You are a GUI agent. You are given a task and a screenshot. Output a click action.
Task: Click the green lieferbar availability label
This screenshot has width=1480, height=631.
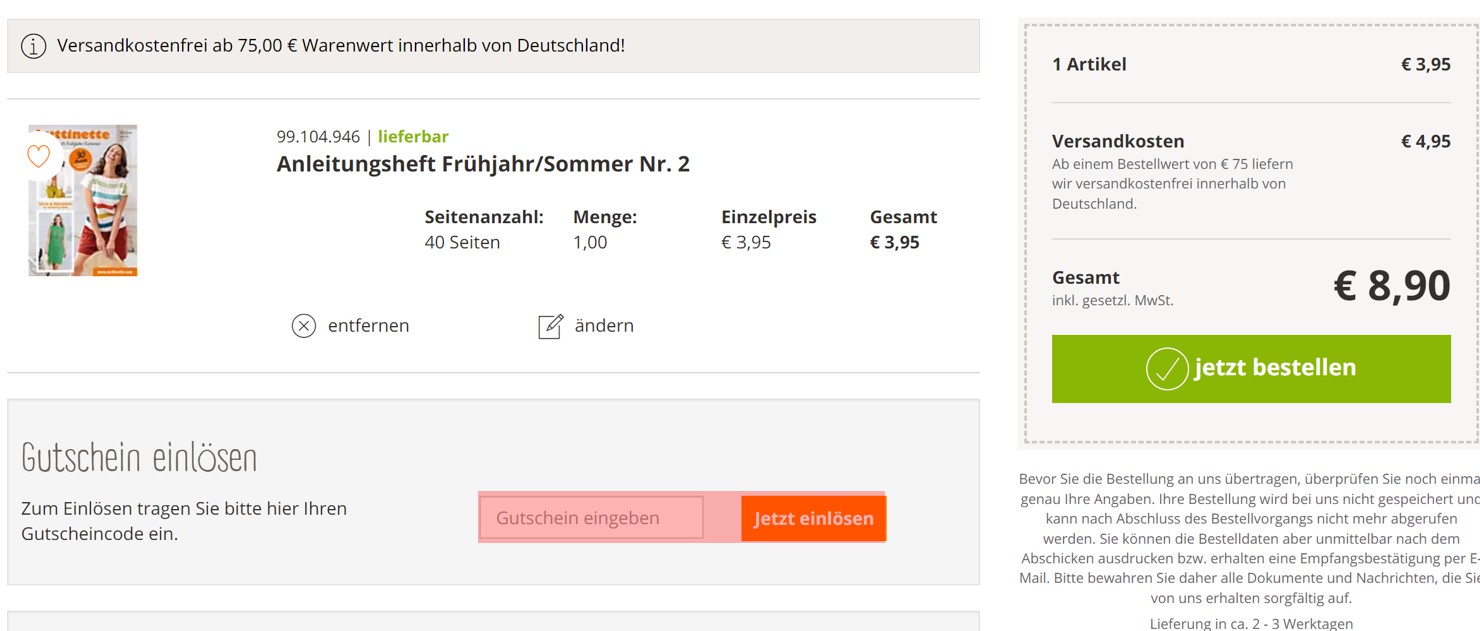413,137
